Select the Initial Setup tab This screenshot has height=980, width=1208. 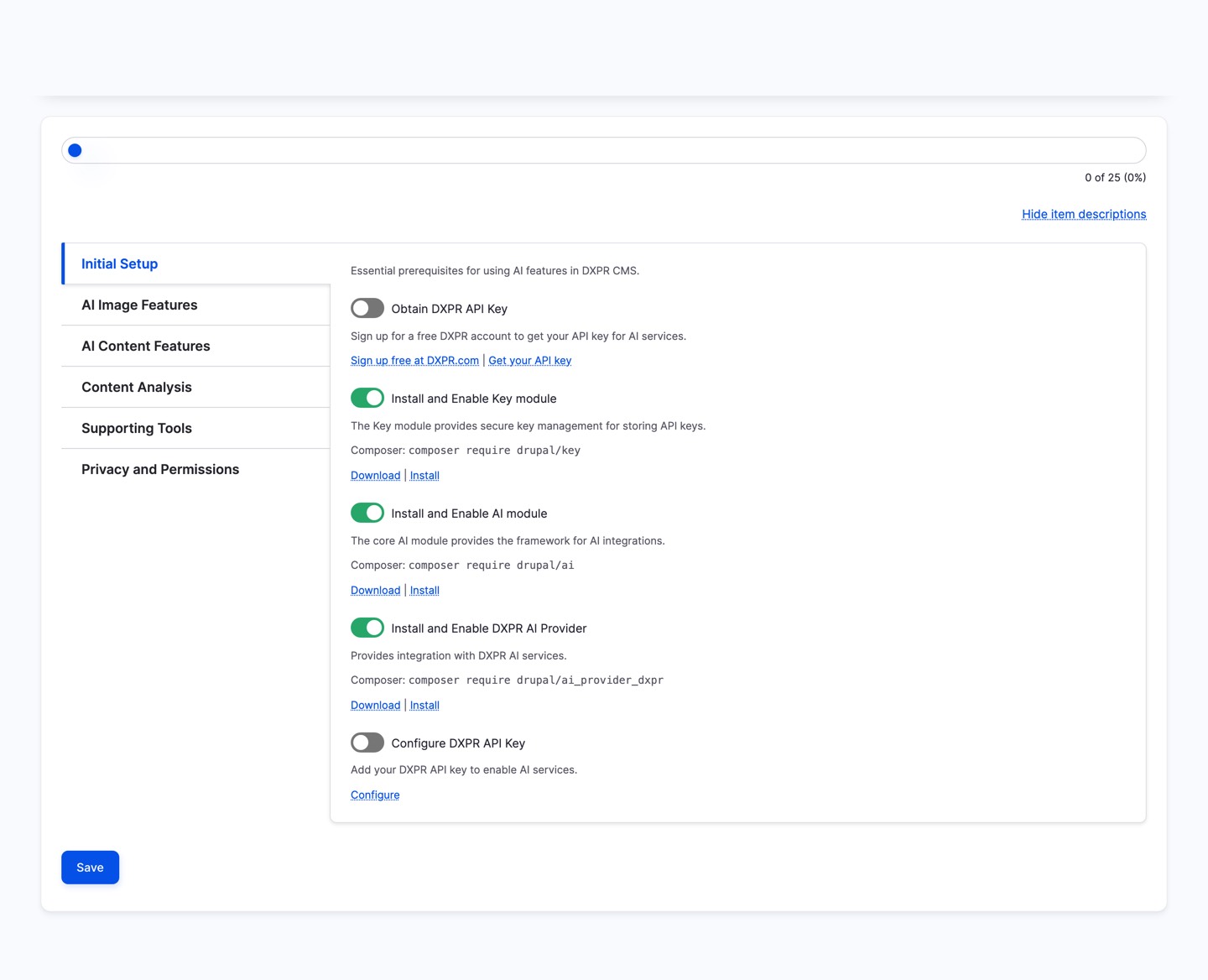195,263
